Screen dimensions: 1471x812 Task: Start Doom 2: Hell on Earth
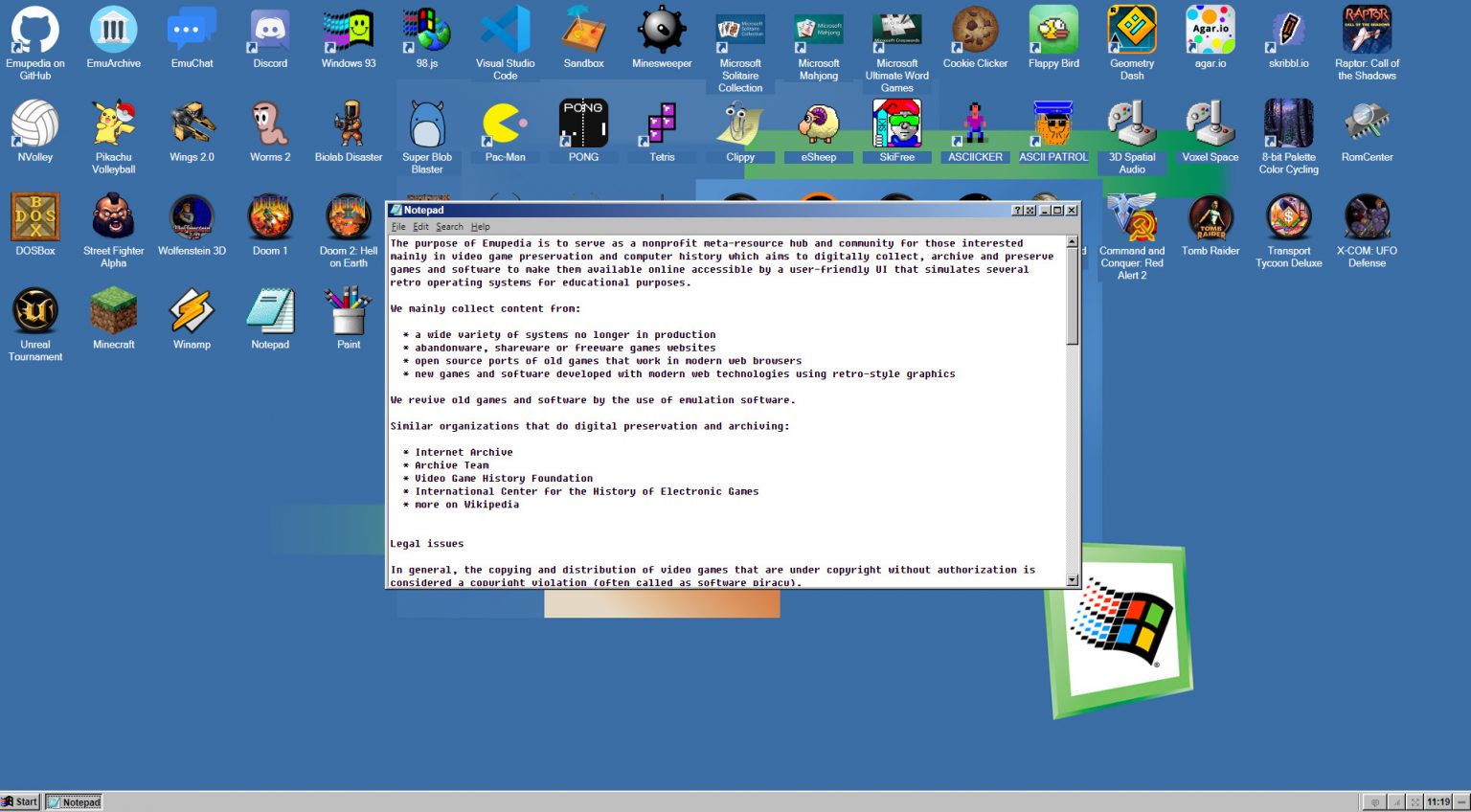pos(348,217)
